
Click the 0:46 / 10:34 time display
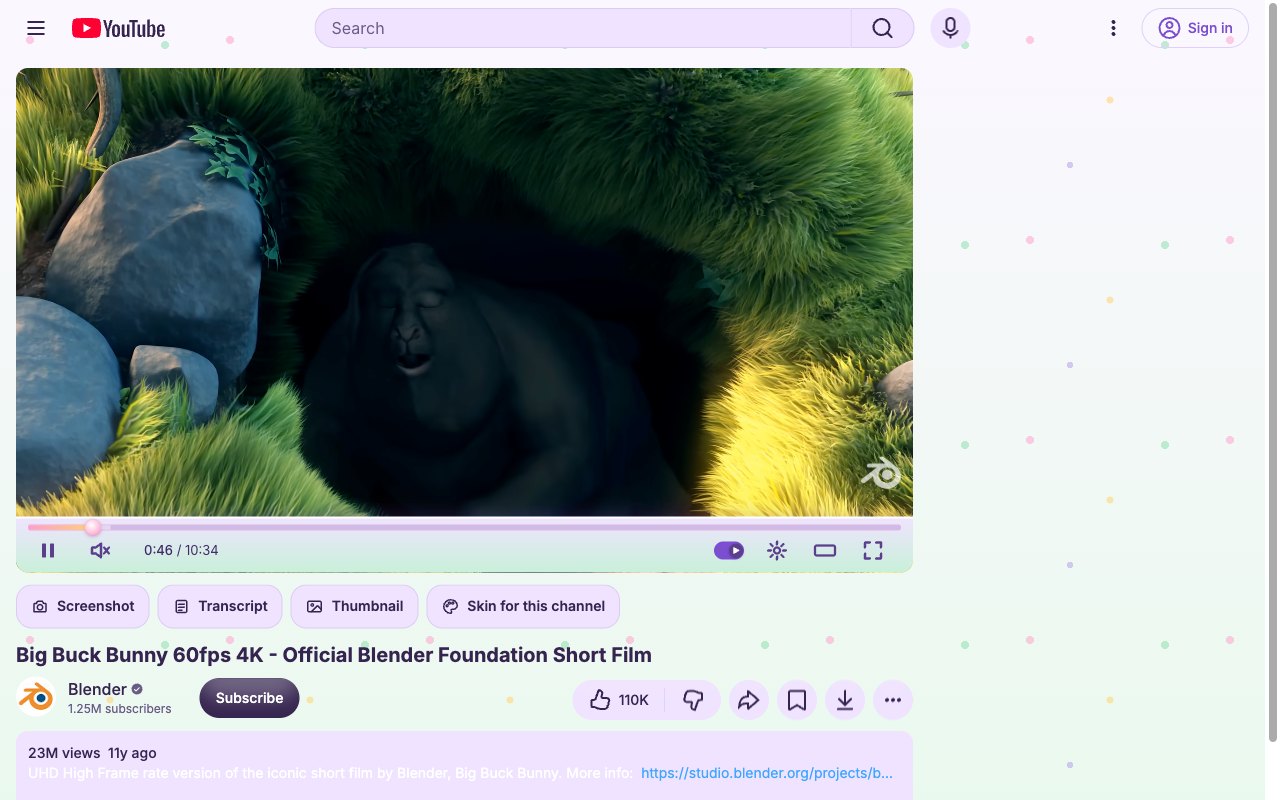point(181,550)
